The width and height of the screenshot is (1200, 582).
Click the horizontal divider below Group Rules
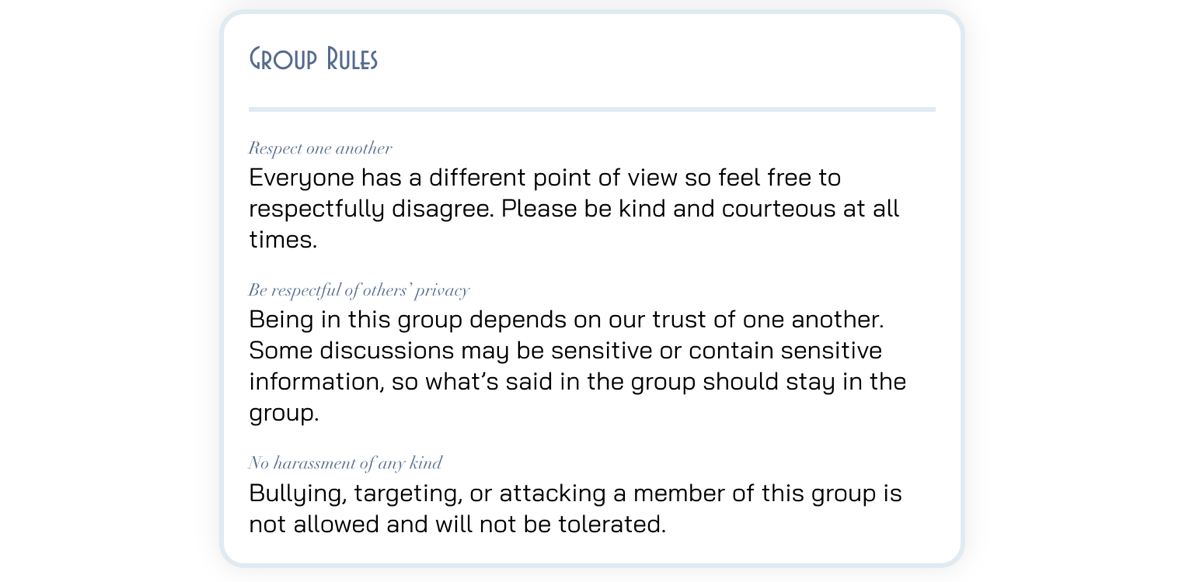tap(592, 109)
